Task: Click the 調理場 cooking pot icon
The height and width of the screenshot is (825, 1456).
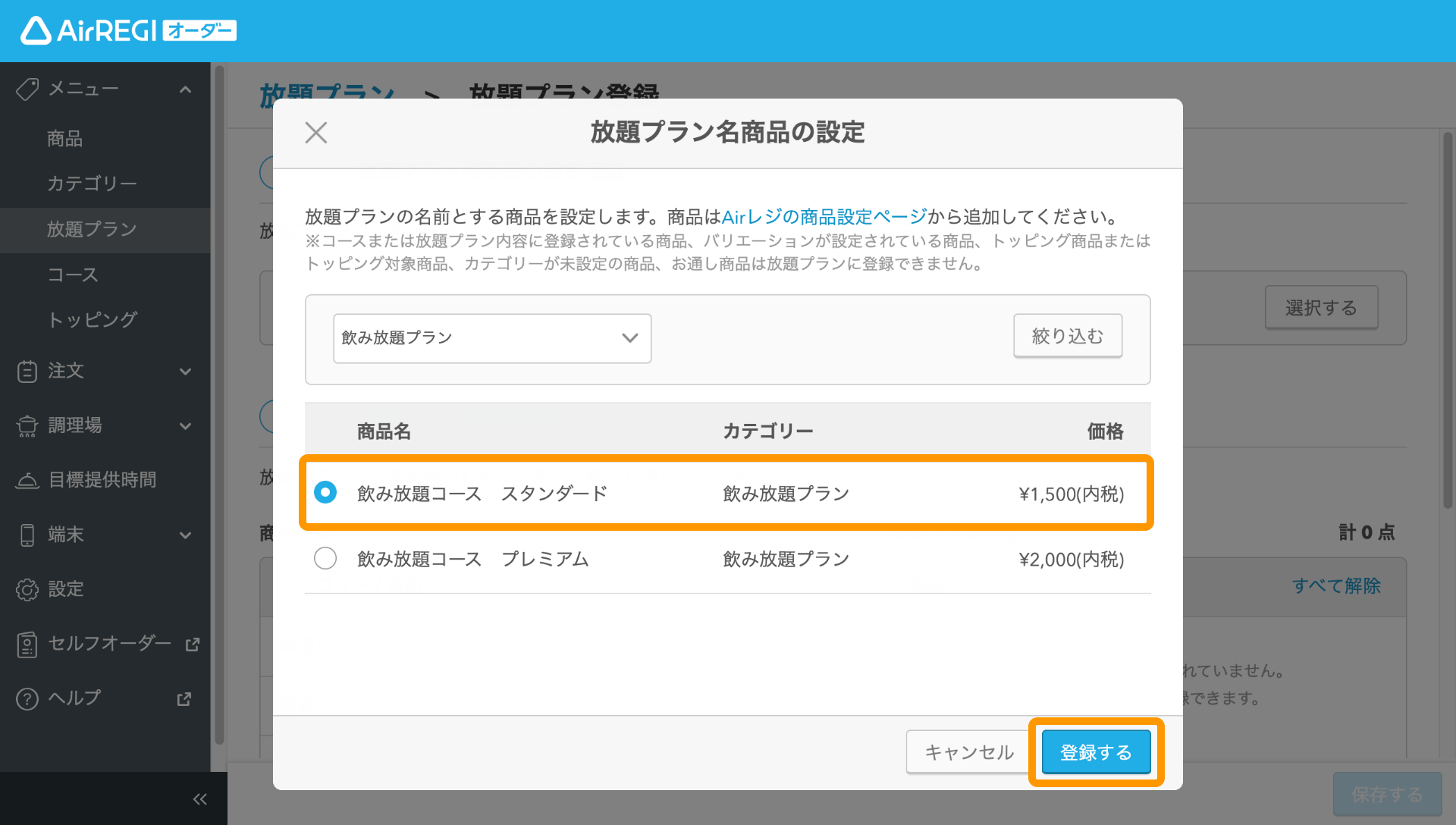Action: (27, 426)
